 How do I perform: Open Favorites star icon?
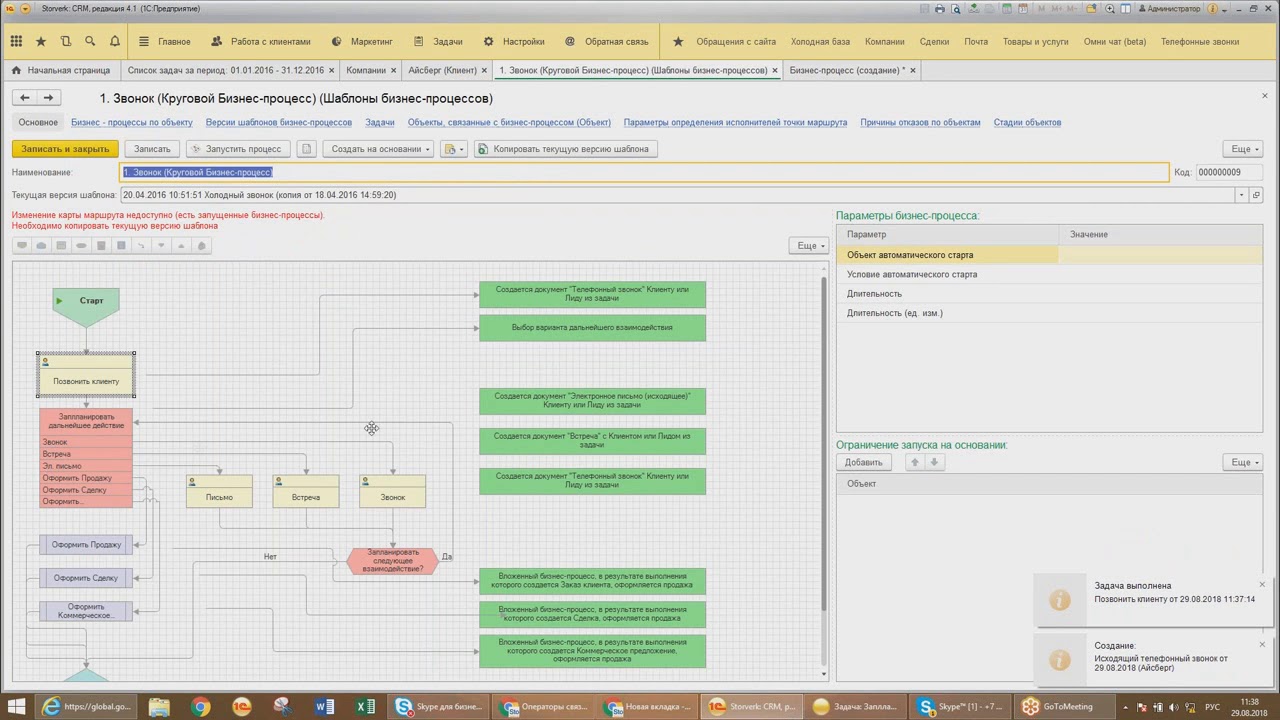click(x=41, y=42)
